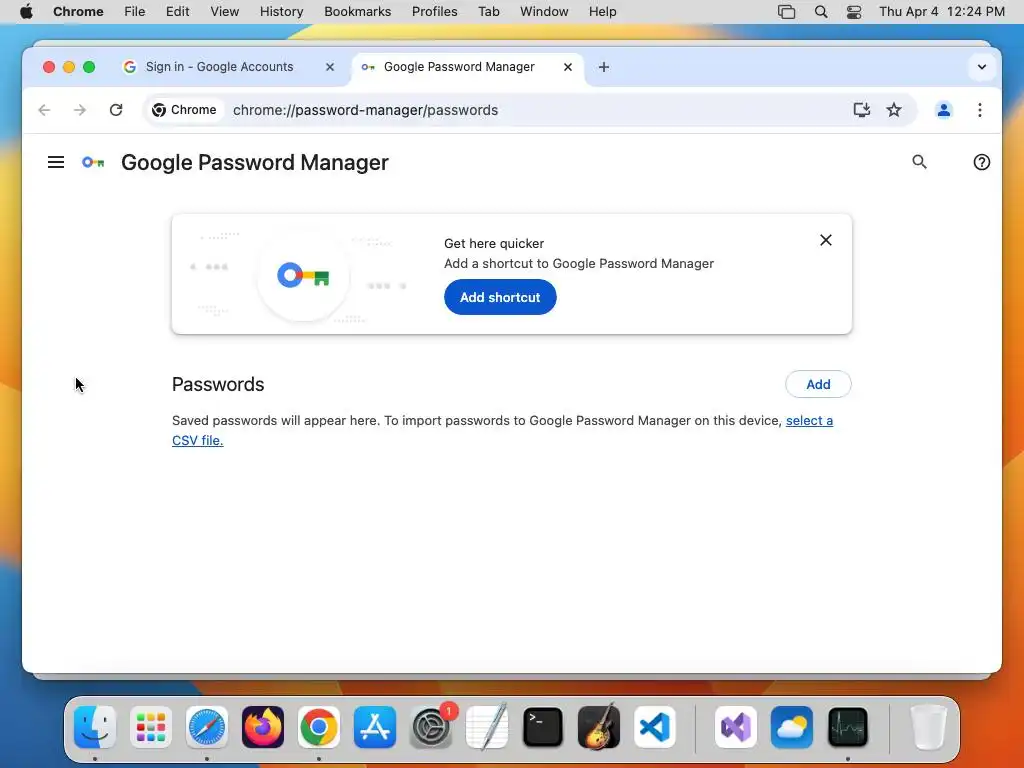Open the Tab menu
Viewport: 1024px width, 768px height.
coord(488,12)
